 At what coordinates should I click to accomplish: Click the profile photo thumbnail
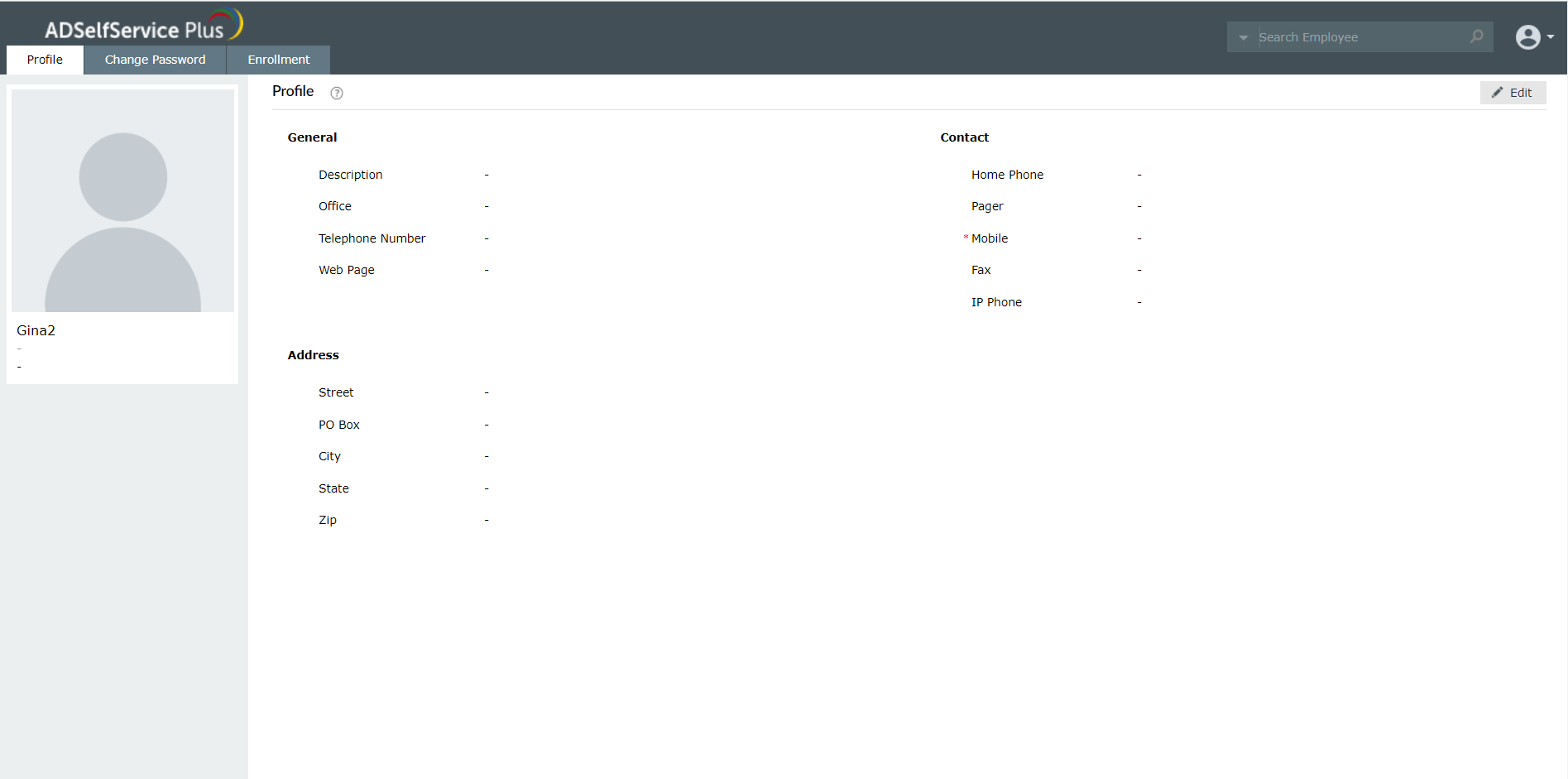122,200
